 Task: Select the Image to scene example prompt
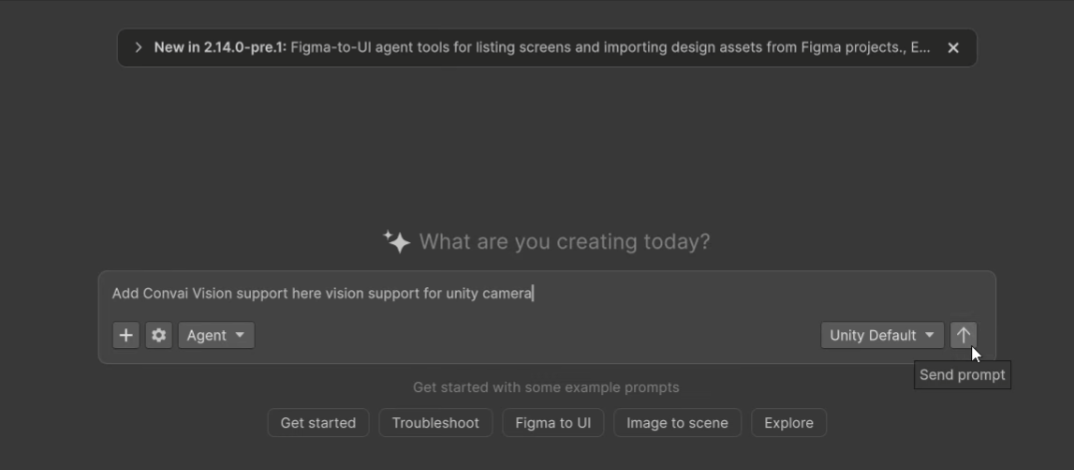pos(677,423)
